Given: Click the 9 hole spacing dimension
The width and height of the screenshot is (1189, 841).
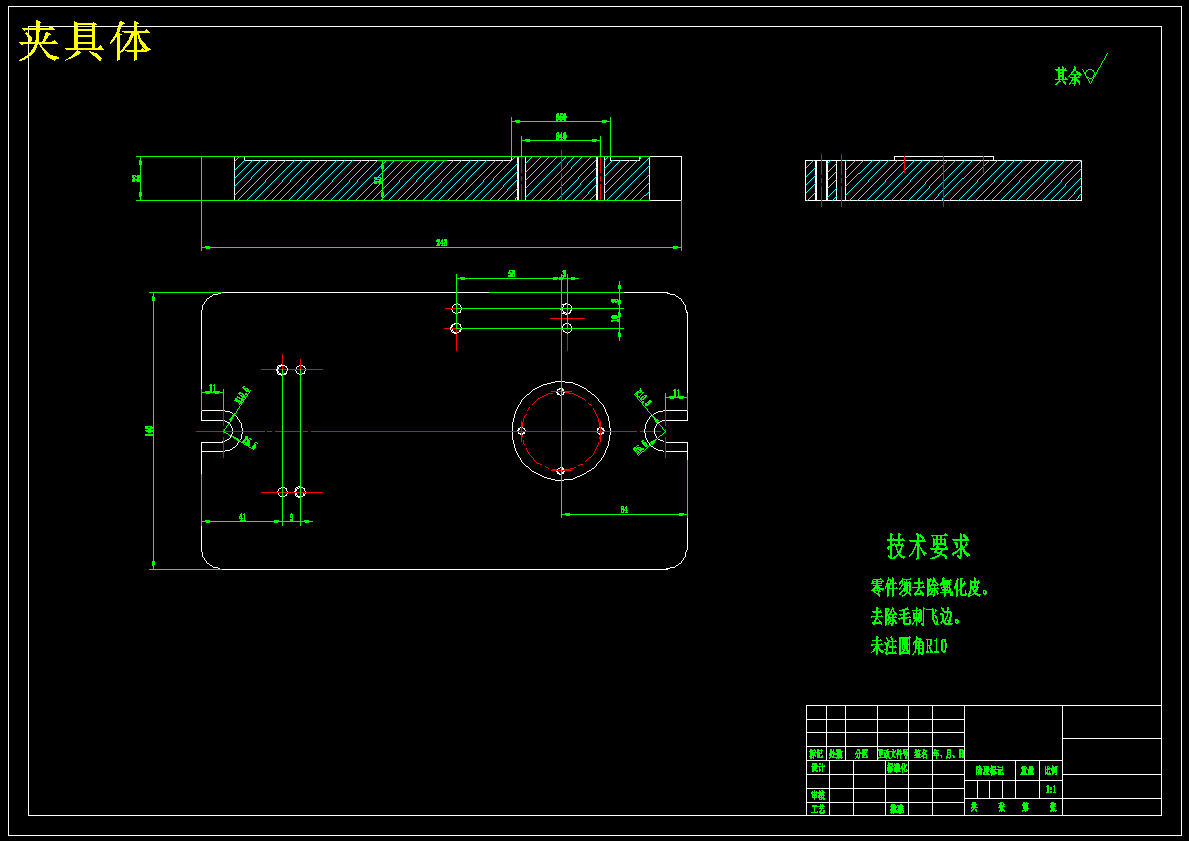Looking at the screenshot, I should (x=292, y=517).
